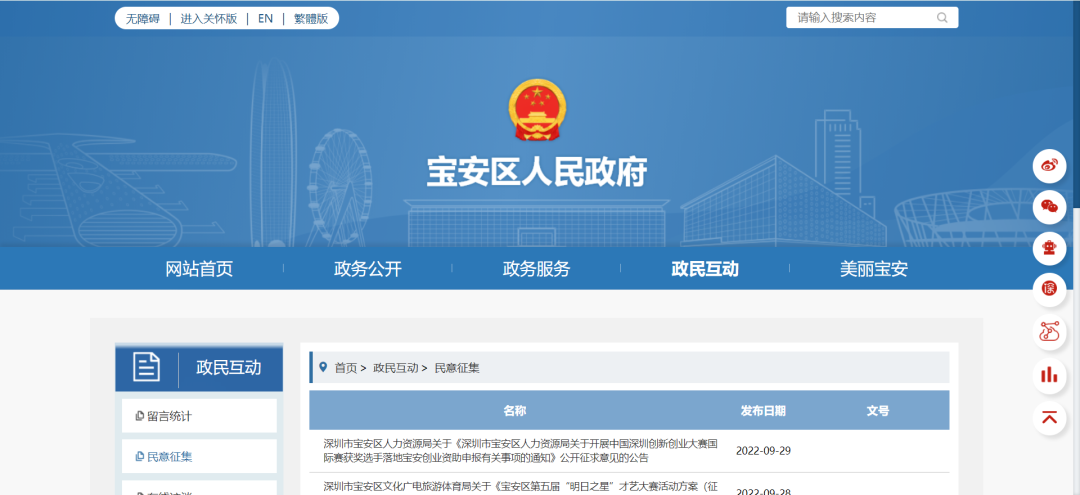
Task: Click the location pin icon in breadcrumb
Action: [323, 367]
